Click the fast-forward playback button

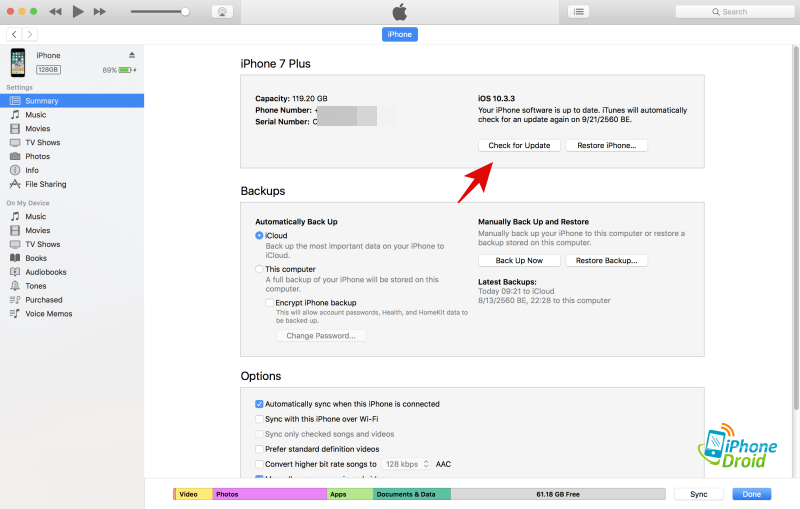point(99,11)
